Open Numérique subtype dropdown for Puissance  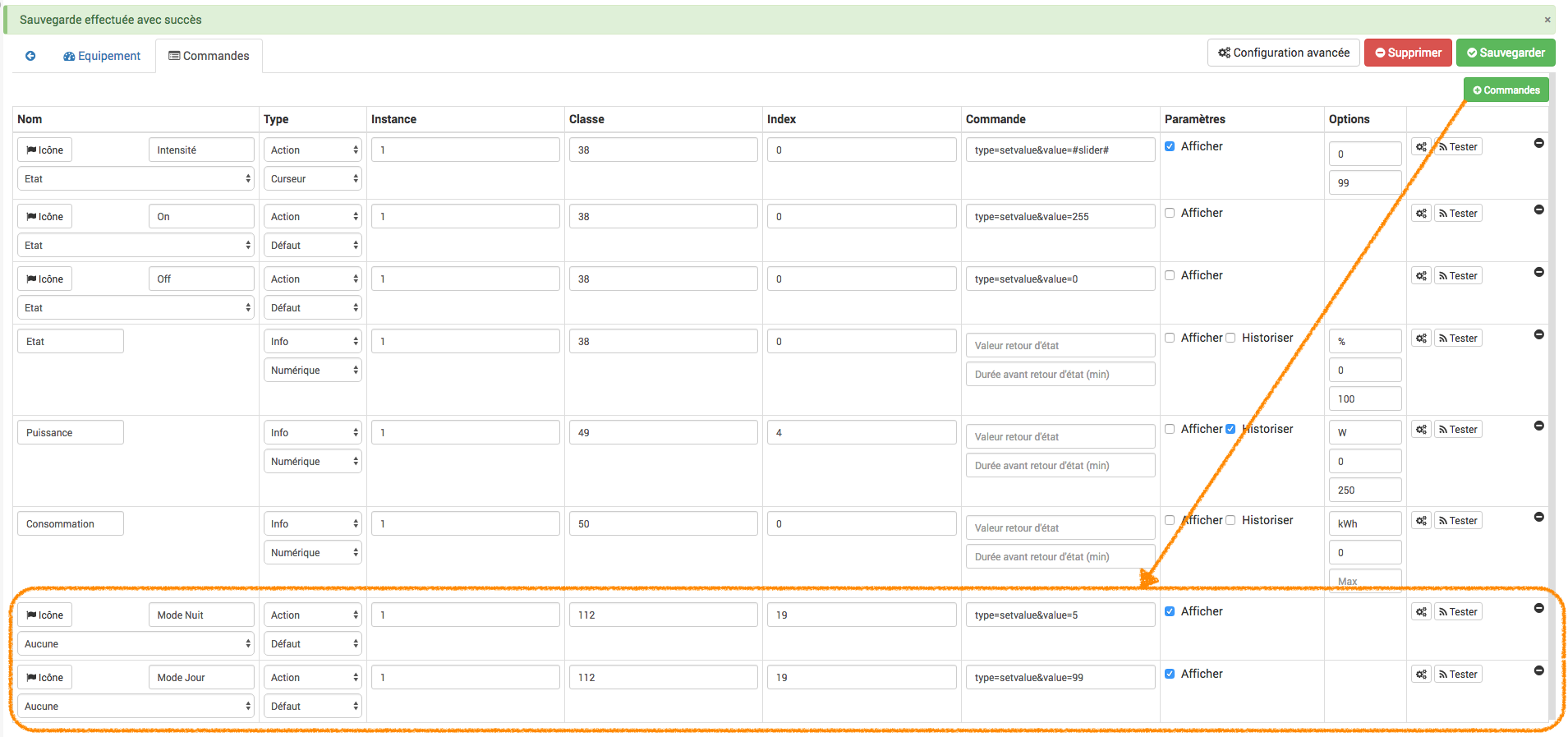[312, 462]
